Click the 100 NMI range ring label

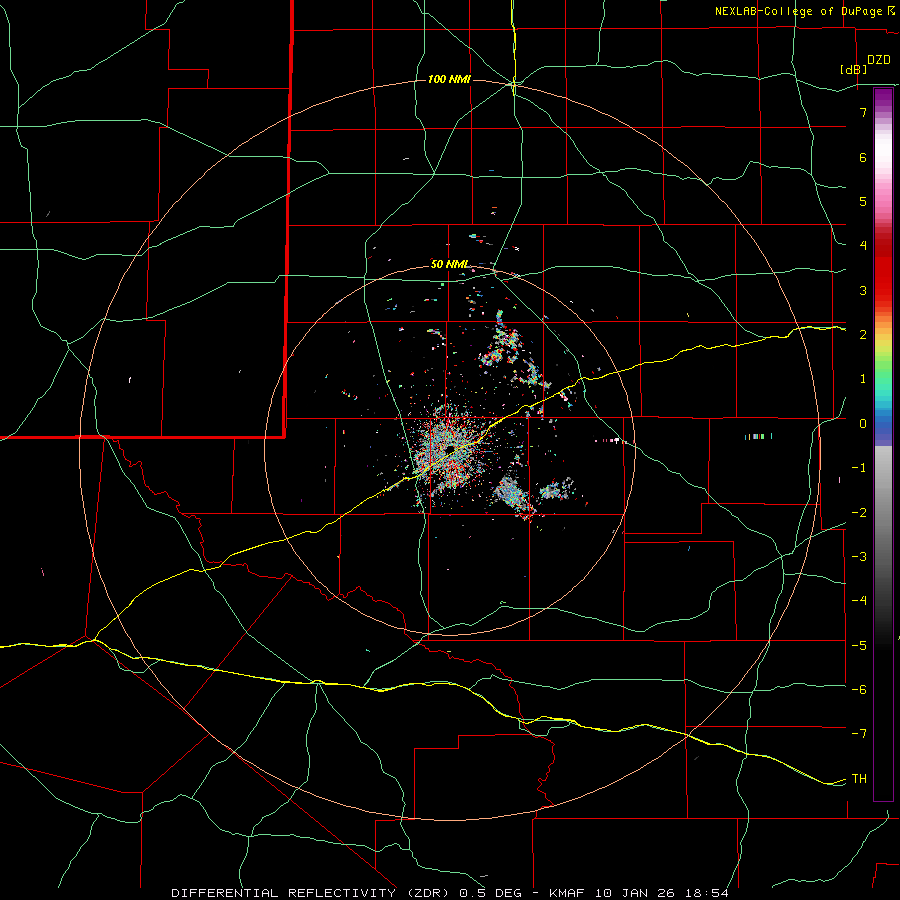point(449,79)
